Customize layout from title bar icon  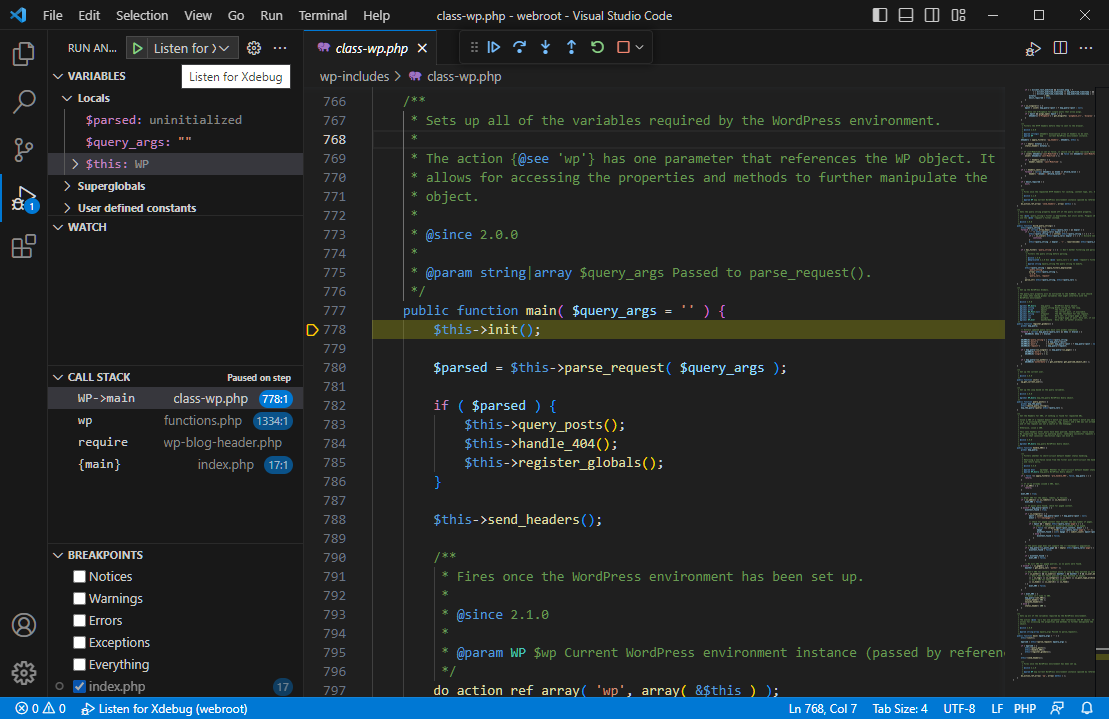point(958,16)
